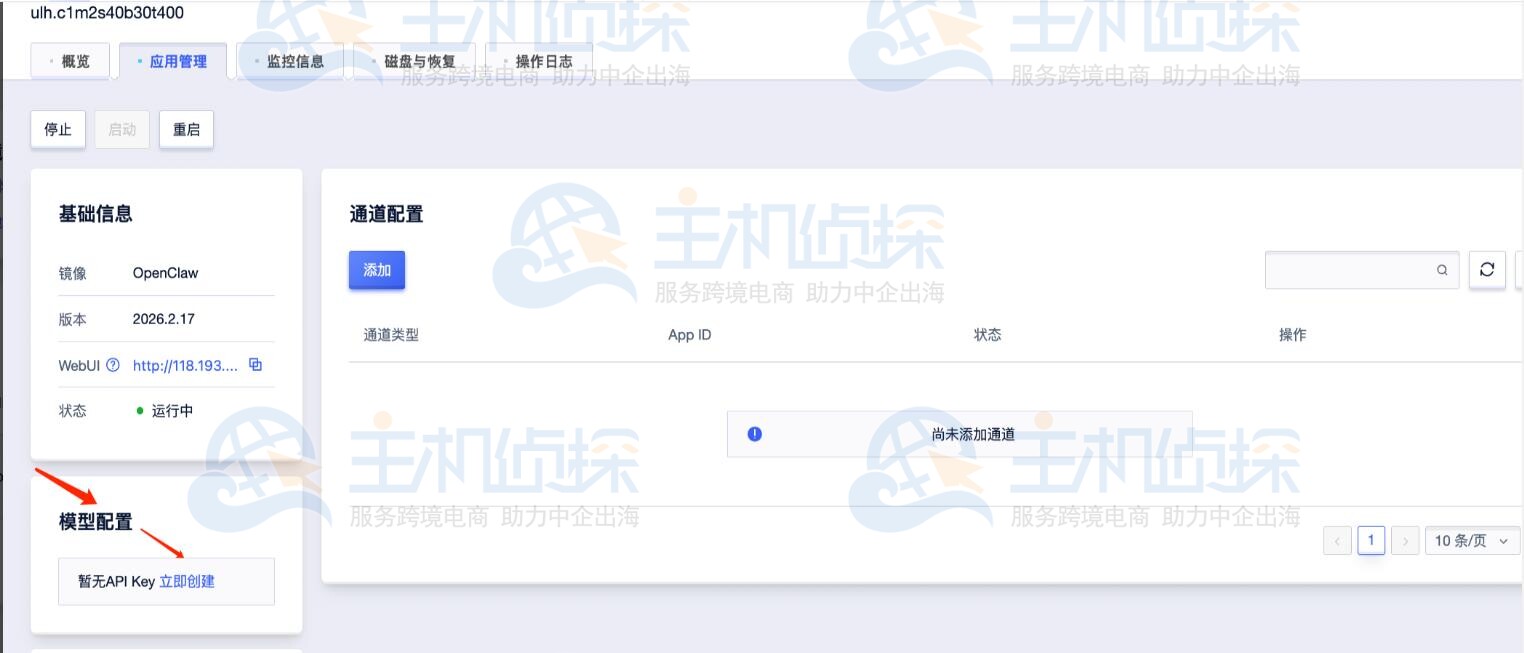
Task: Click the magnifier icon in the search box
Action: click(x=1441, y=270)
